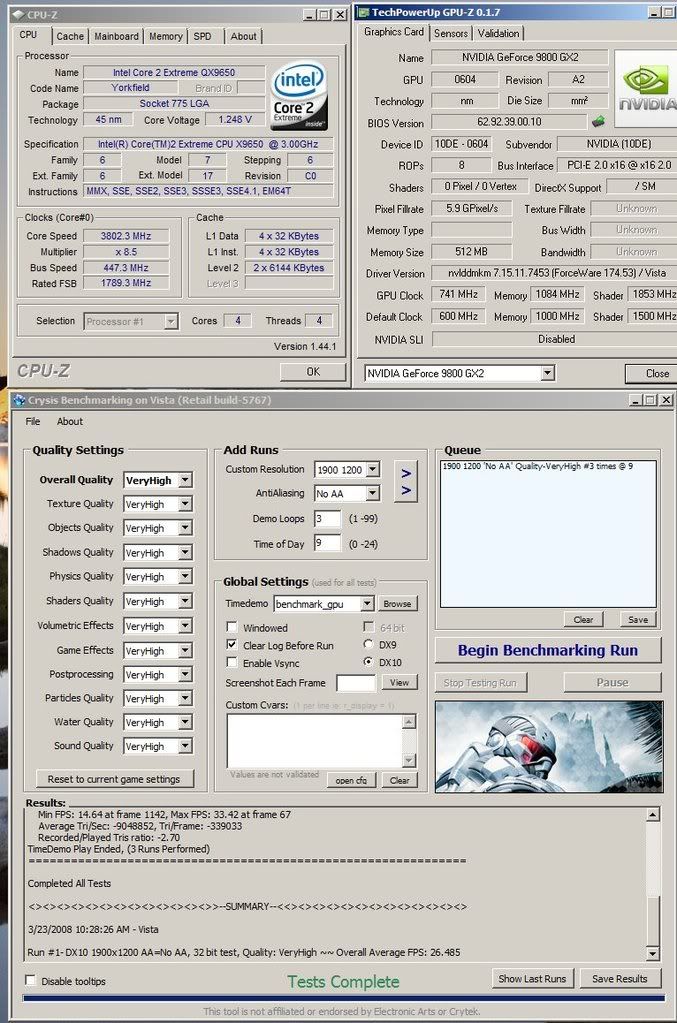Switch to the Sensors tab in GPU-Z
This screenshot has width=677, height=1023.
pyautogui.click(x=451, y=33)
